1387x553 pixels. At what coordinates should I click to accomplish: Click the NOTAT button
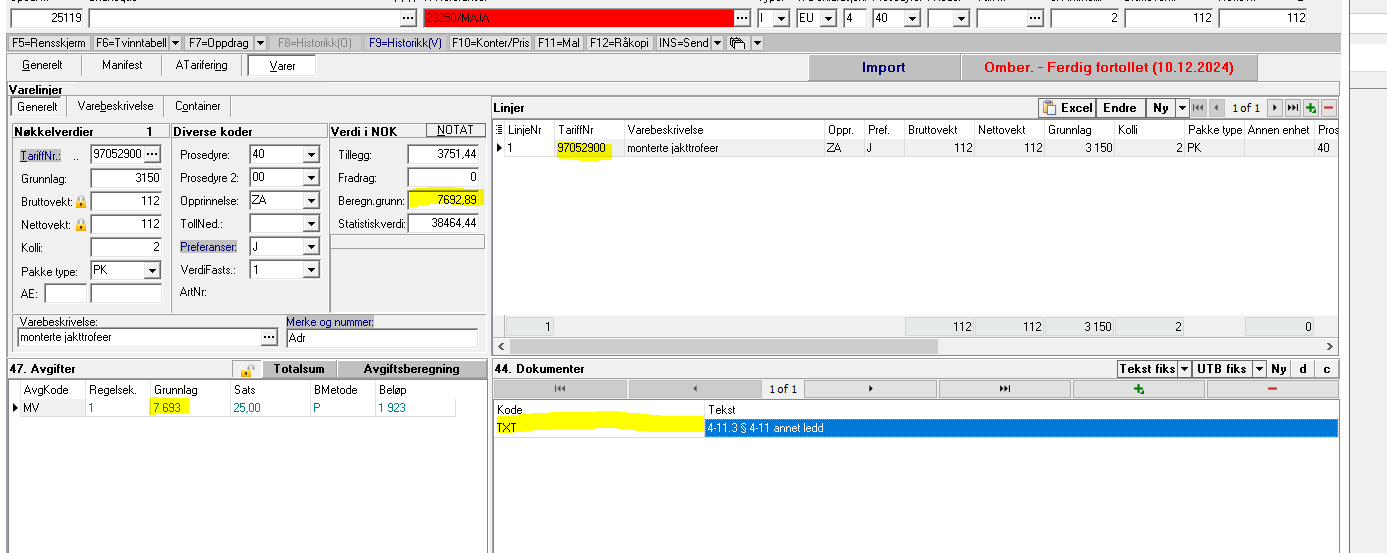[x=455, y=131]
